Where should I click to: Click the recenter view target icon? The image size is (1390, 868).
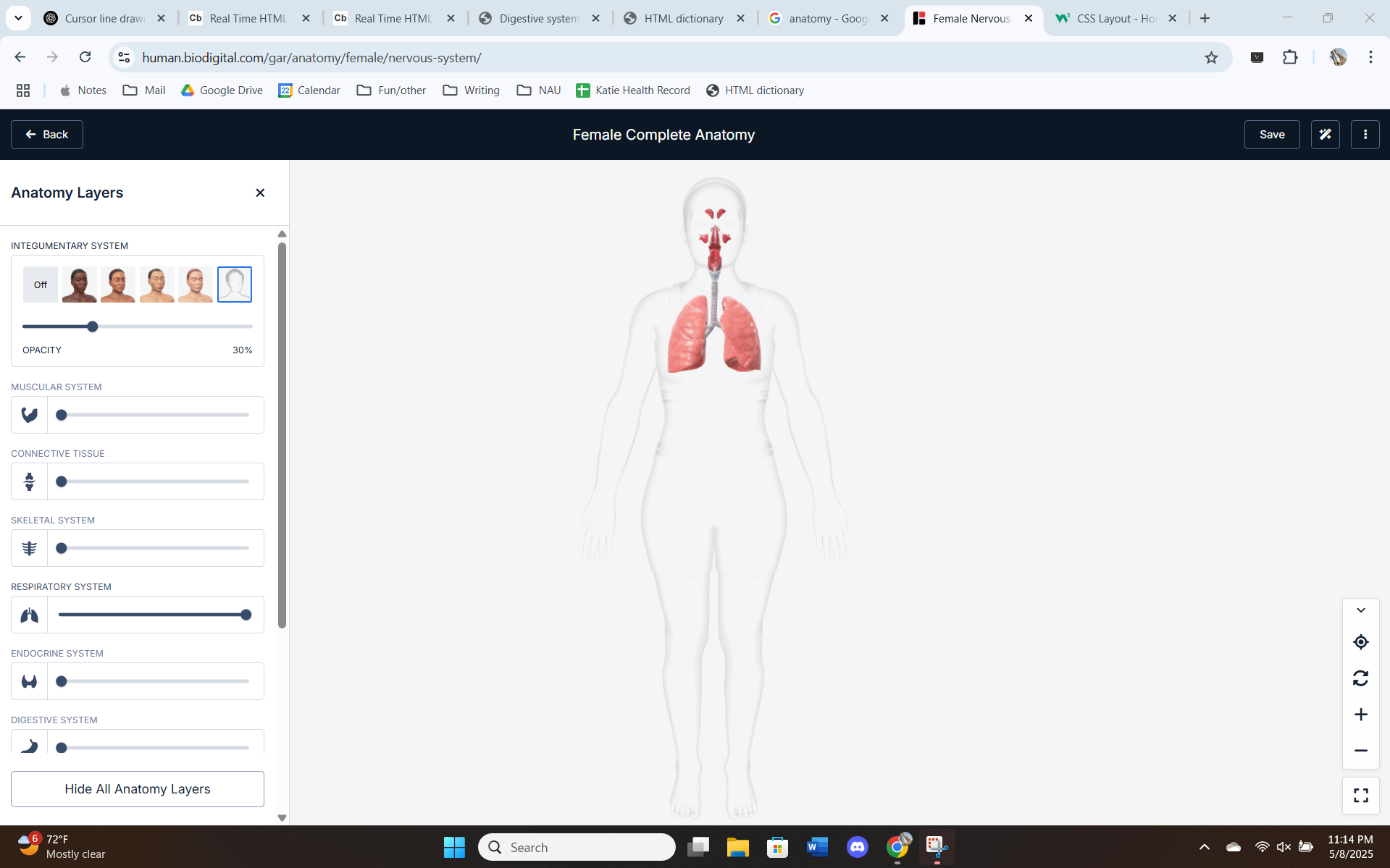tap(1360, 642)
